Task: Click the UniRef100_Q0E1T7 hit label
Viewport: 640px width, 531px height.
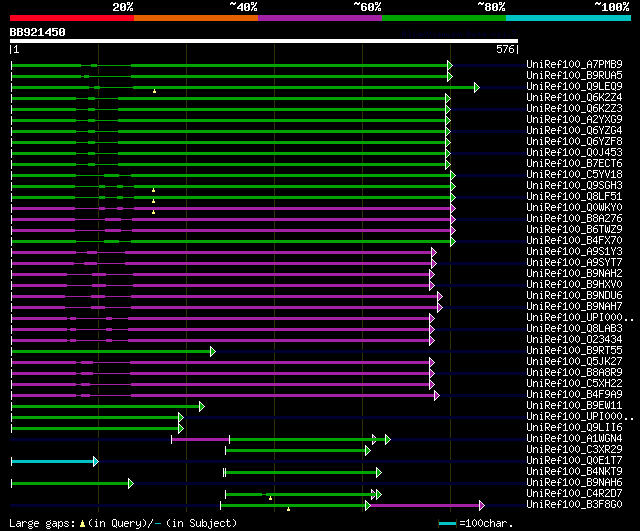Action: coord(574,460)
